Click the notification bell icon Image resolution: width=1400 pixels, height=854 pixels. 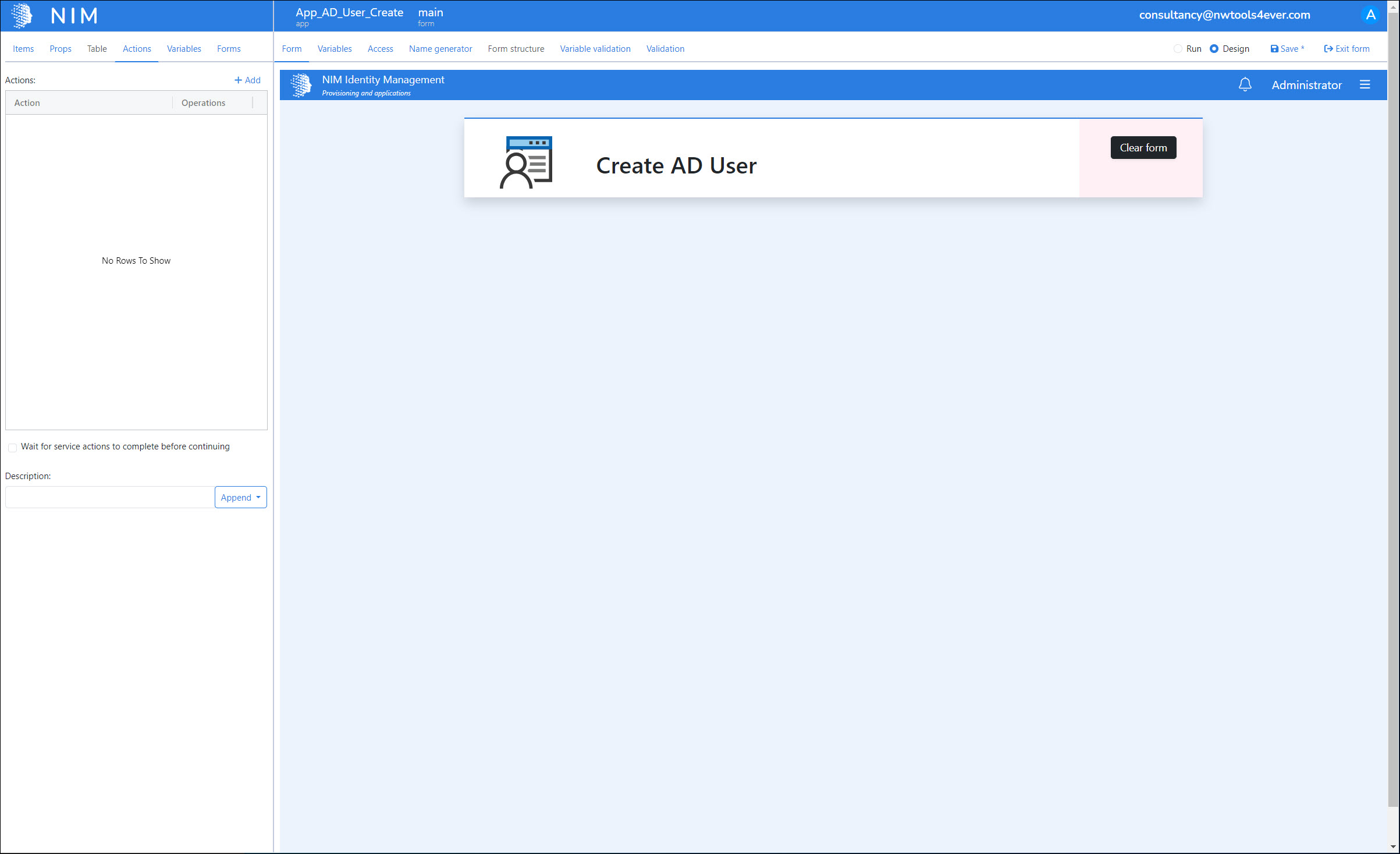click(x=1245, y=85)
